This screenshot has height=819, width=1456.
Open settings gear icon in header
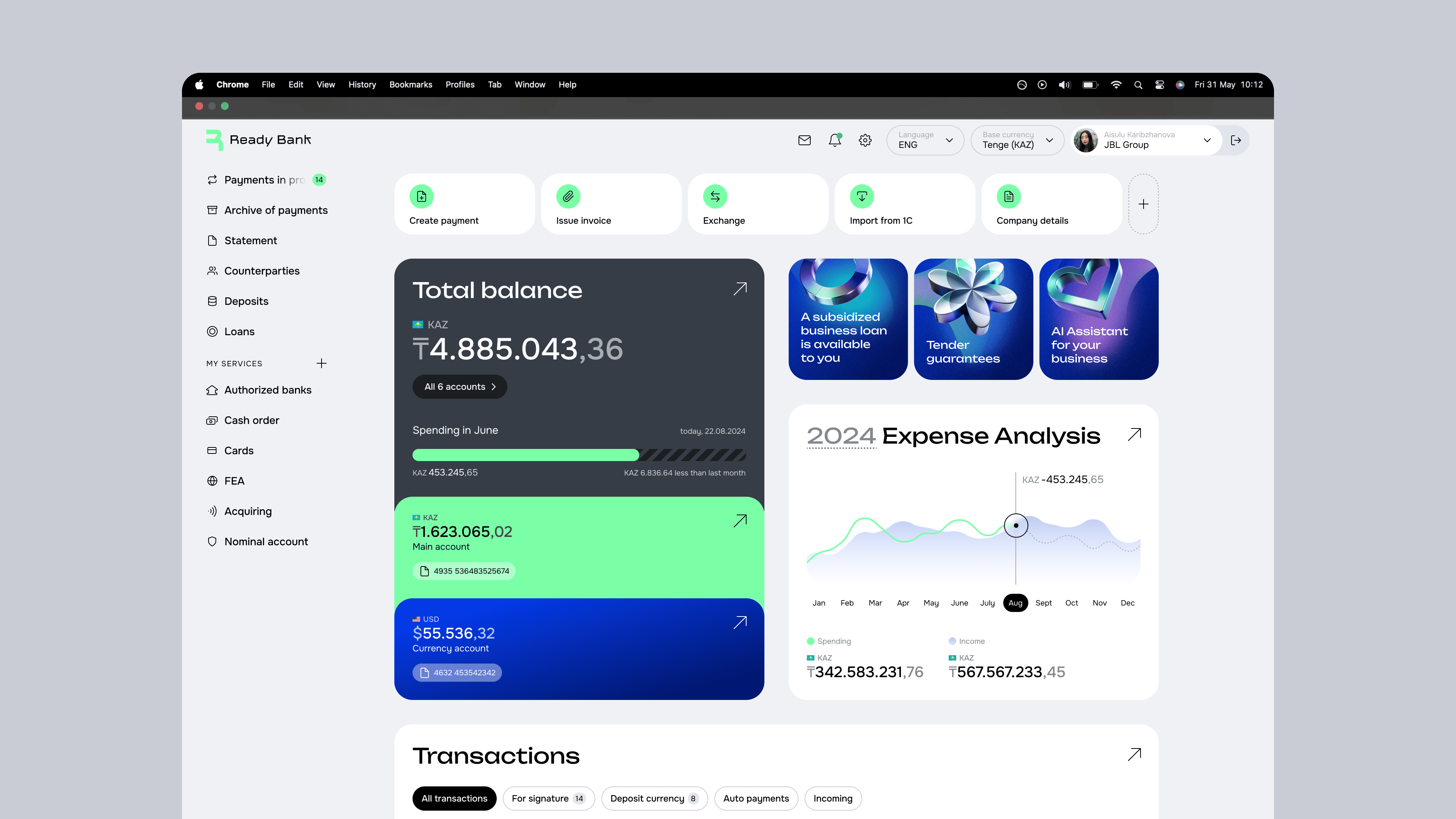(865, 140)
